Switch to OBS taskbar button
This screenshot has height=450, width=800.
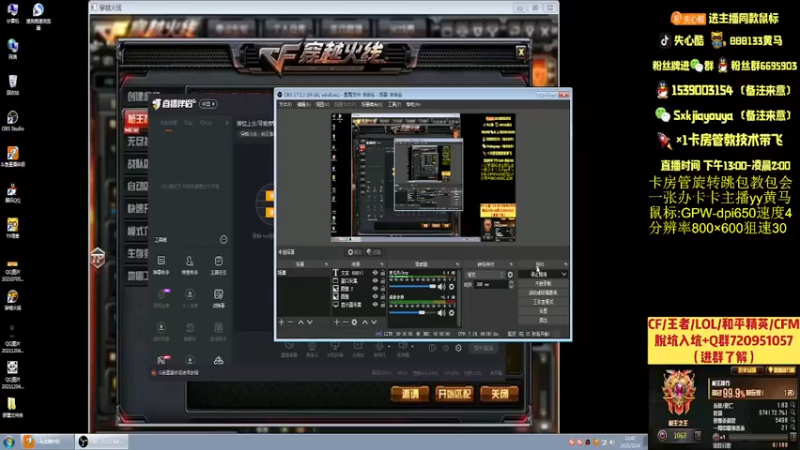click(x=102, y=442)
